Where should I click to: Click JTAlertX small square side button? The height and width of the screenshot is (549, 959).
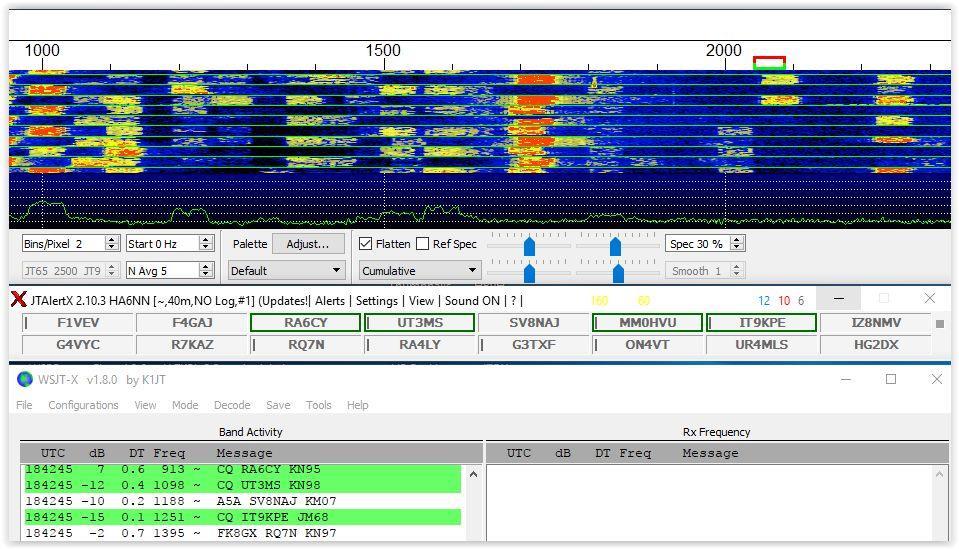click(940, 324)
